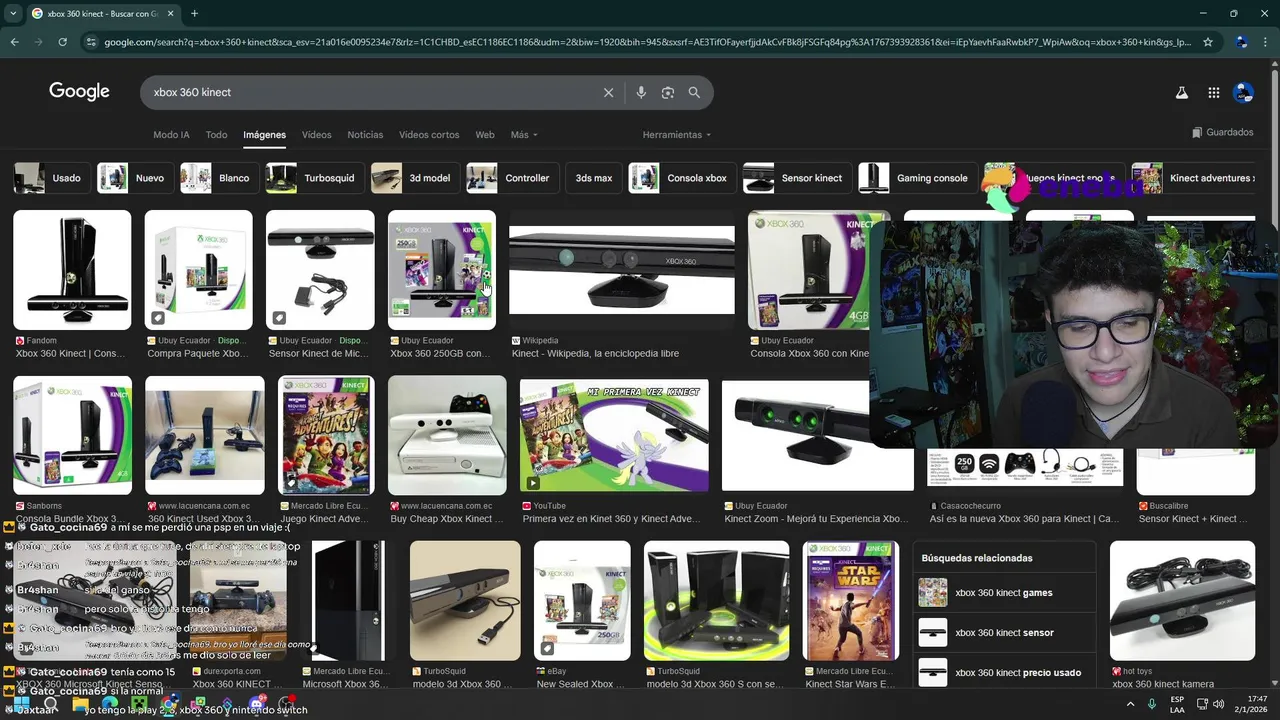Open Guardados saved items
The width and height of the screenshot is (1280, 720).
point(1222,132)
